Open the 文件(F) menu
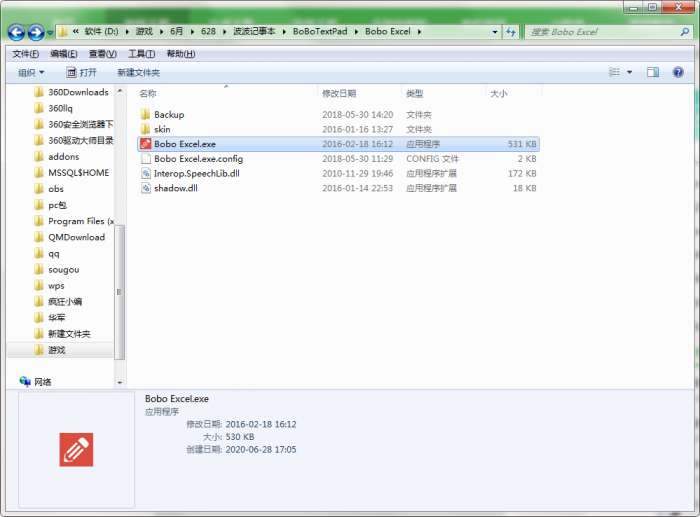Screen dimensions: 700x517 click(x=25, y=54)
